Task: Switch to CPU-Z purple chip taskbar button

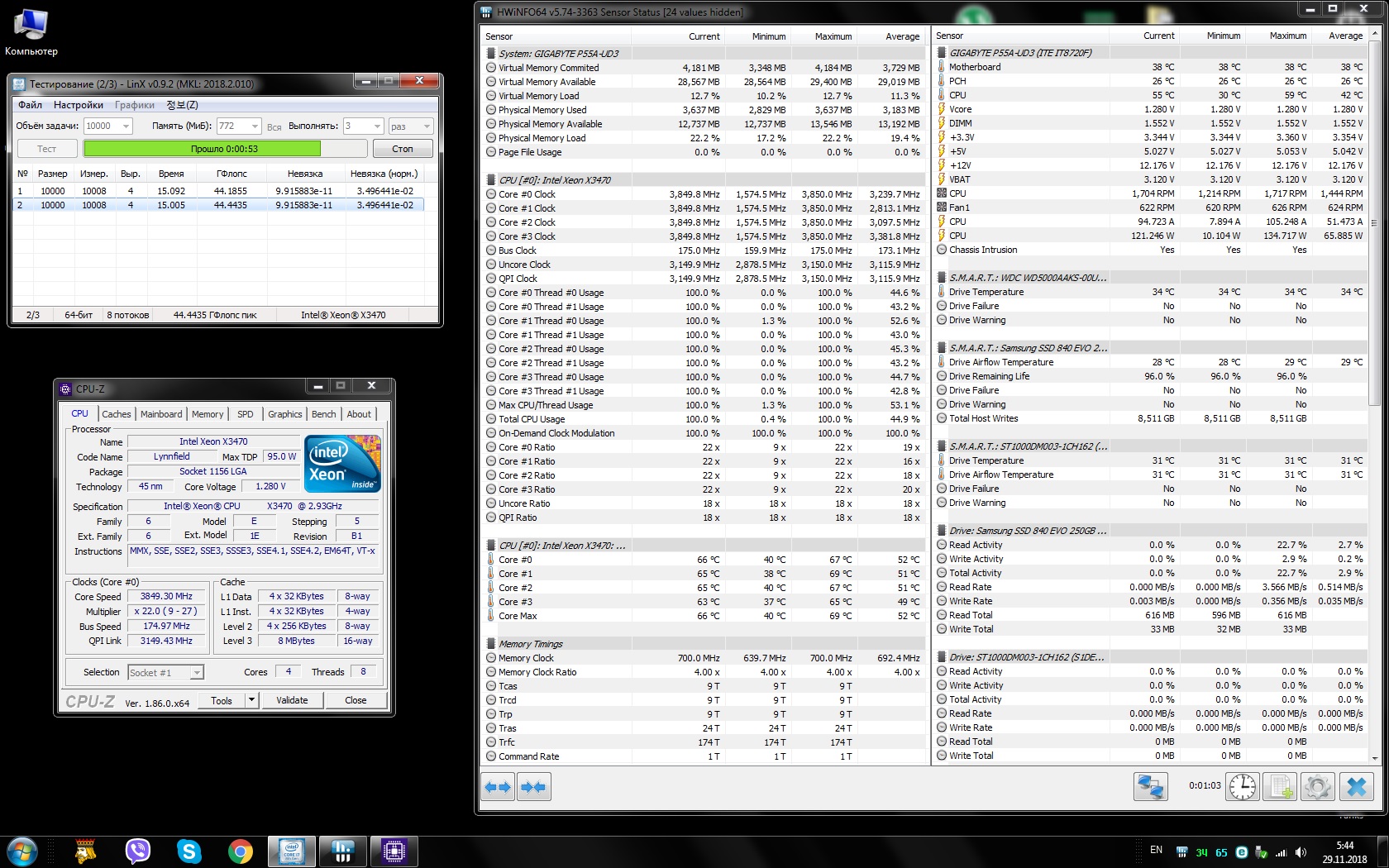Action: coord(394,851)
